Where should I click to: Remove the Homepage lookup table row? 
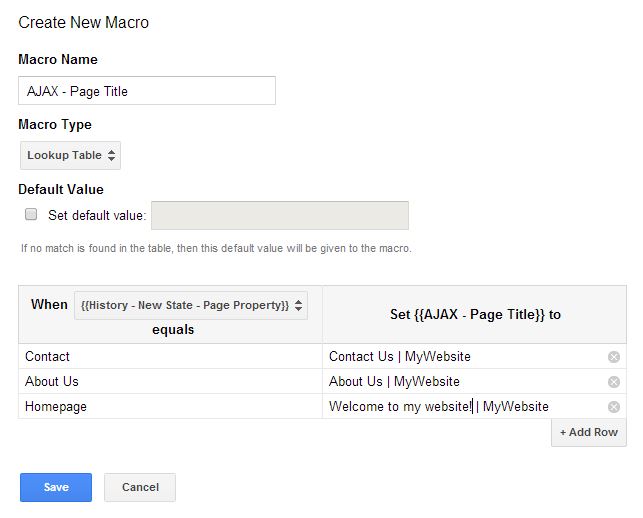click(x=613, y=407)
